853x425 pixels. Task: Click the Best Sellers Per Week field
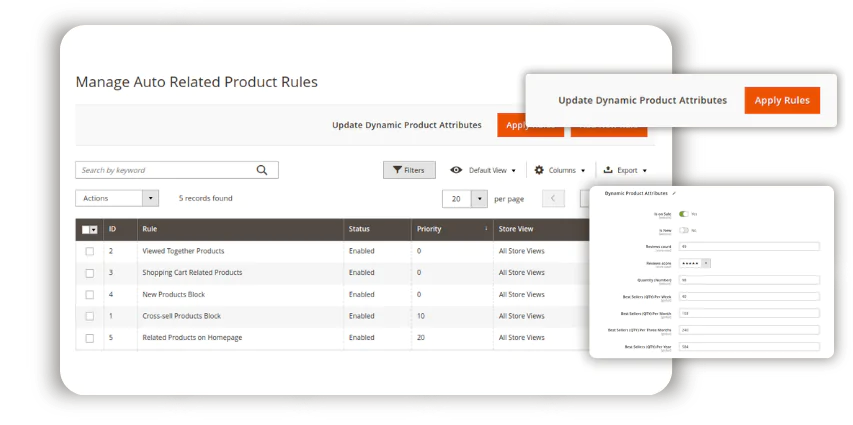click(x=749, y=297)
